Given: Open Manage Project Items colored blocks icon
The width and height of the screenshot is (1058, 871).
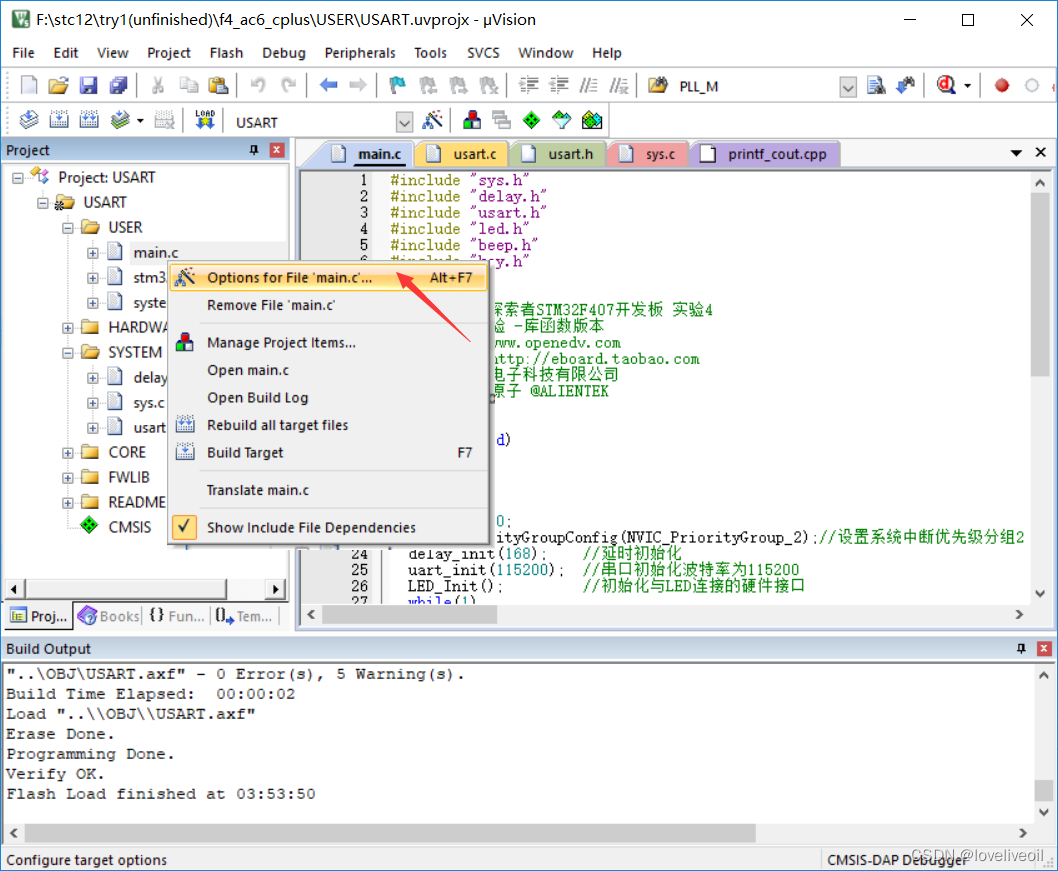Looking at the screenshot, I should coord(472,121).
